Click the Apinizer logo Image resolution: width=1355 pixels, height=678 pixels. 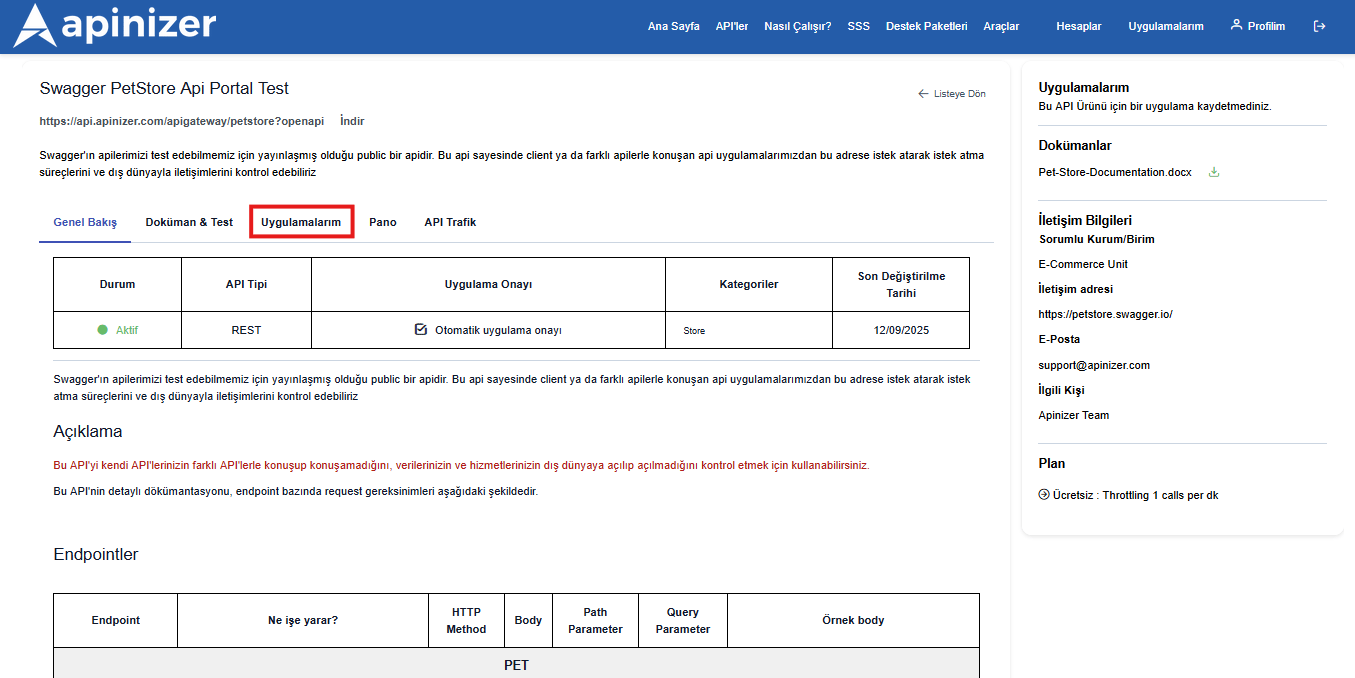(114, 26)
